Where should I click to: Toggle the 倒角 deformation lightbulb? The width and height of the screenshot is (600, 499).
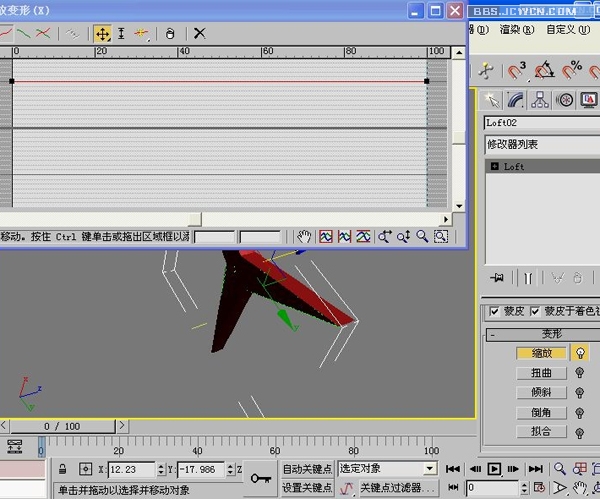tap(580, 413)
